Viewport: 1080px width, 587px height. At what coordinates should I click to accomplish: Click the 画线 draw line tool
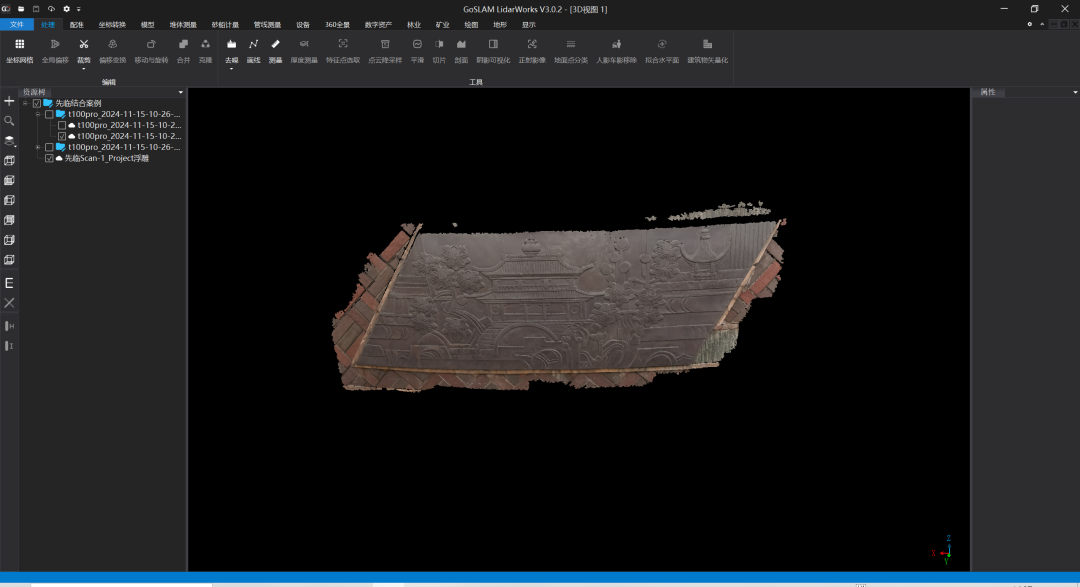[253, 45]
